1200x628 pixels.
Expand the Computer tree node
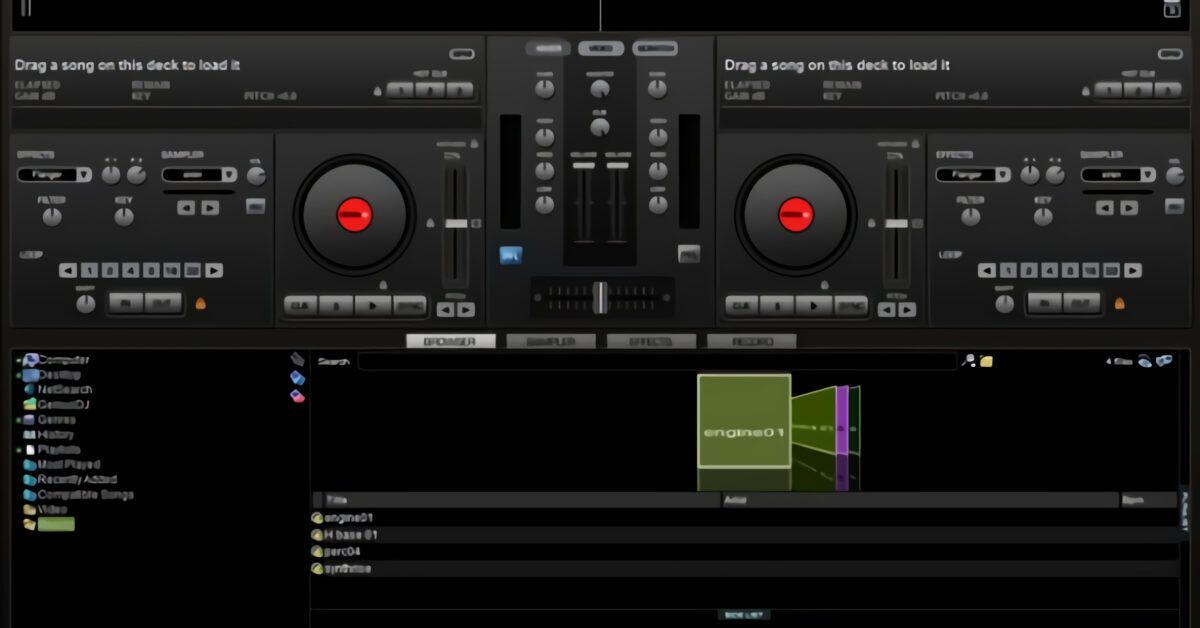click(x=18, y=360)
